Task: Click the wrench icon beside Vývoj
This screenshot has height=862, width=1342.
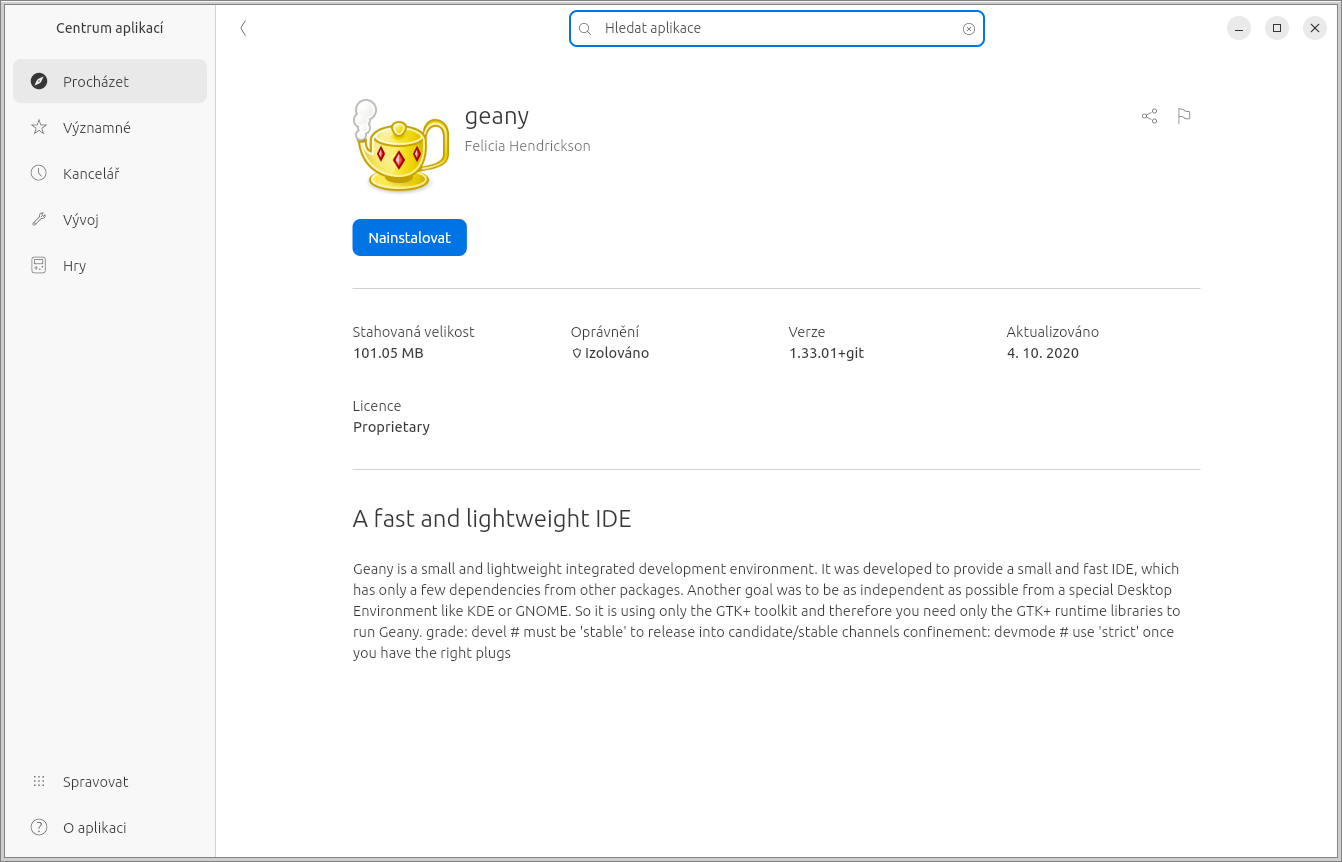Action: 39,220
